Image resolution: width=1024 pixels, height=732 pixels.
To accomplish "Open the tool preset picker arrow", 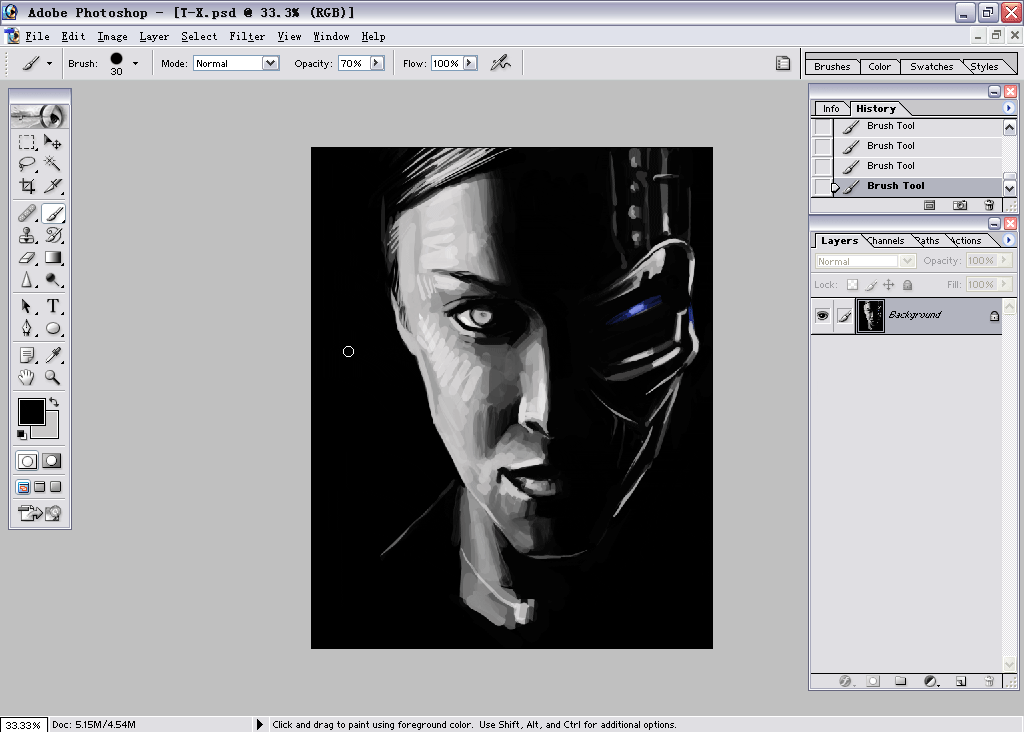I will pos(49,63).
